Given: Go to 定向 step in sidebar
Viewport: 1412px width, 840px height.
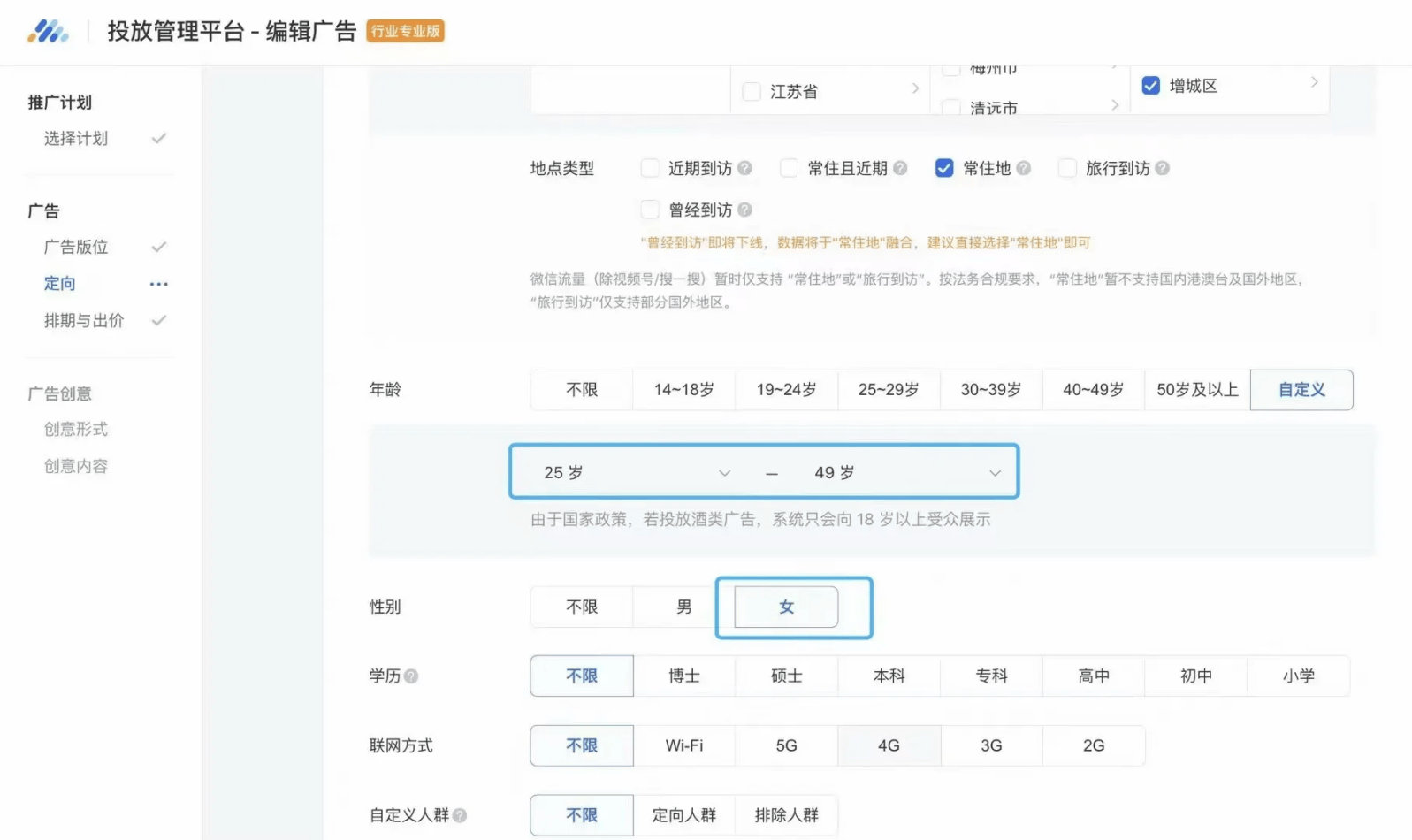Looking at the screenshot, I should 60,284.
